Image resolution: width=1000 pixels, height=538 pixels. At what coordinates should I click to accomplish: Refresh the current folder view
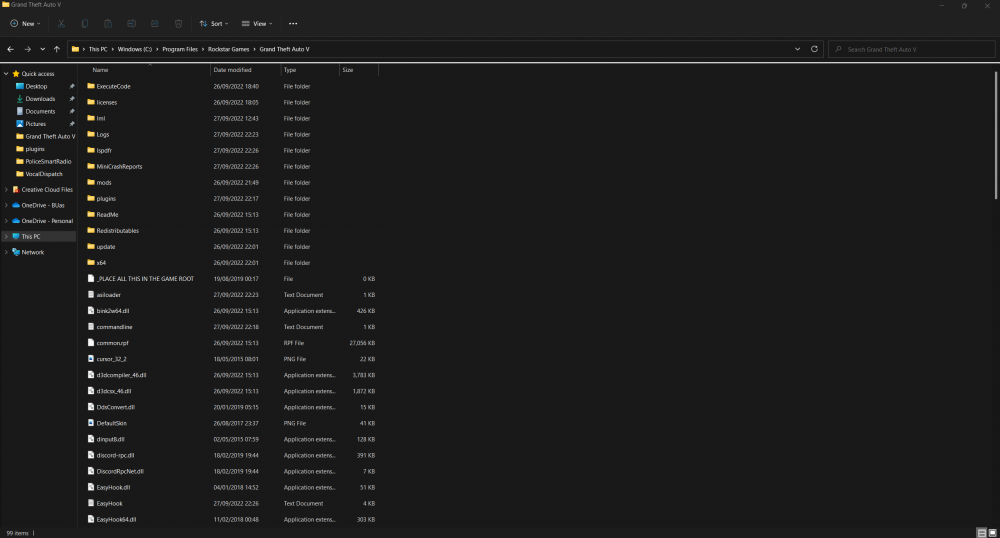(814, 49)
